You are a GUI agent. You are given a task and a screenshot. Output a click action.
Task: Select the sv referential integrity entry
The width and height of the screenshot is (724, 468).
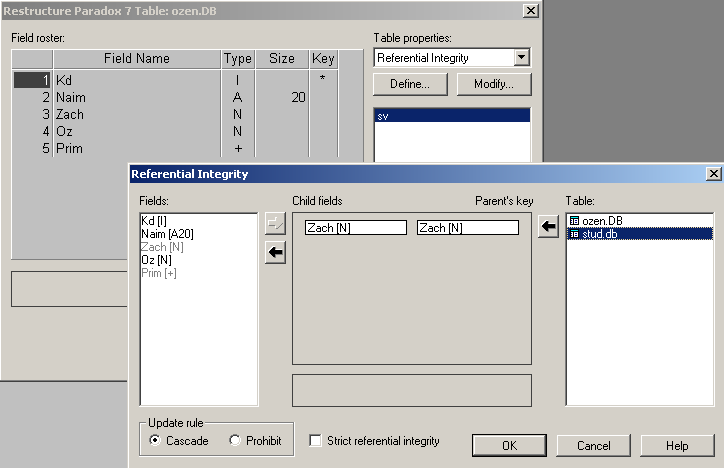[452, 115]
